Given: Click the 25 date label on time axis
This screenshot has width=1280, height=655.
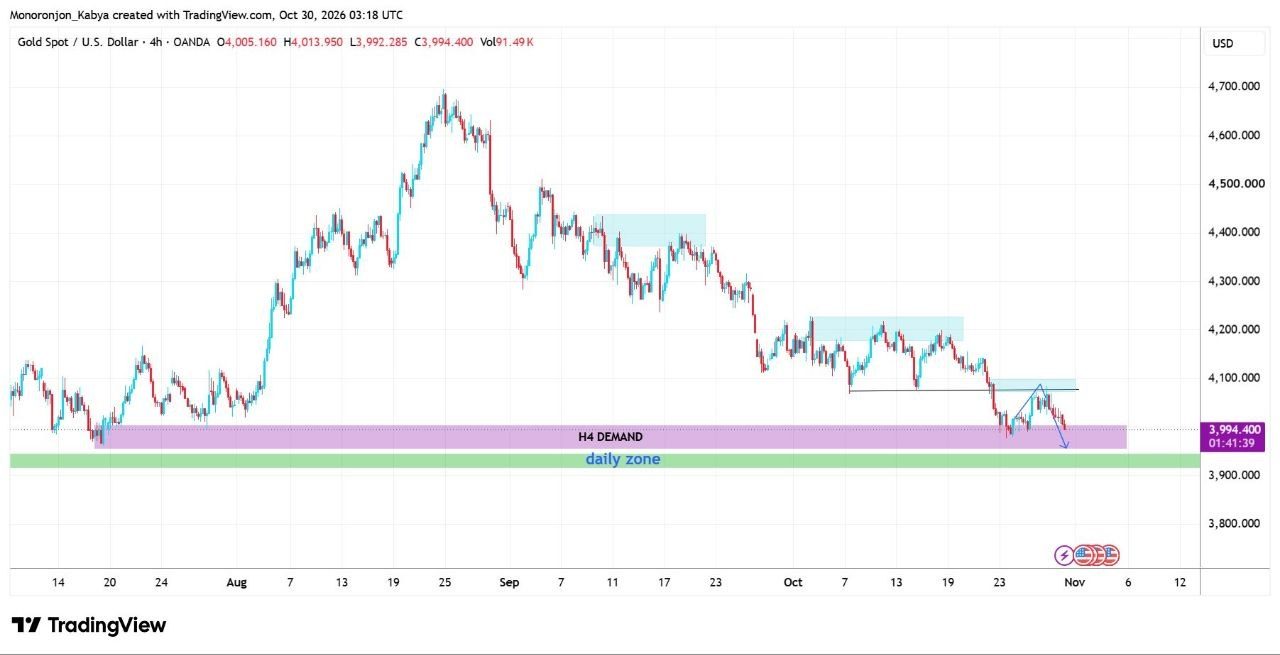Looking at the screenshot, I should coord(445,582).
